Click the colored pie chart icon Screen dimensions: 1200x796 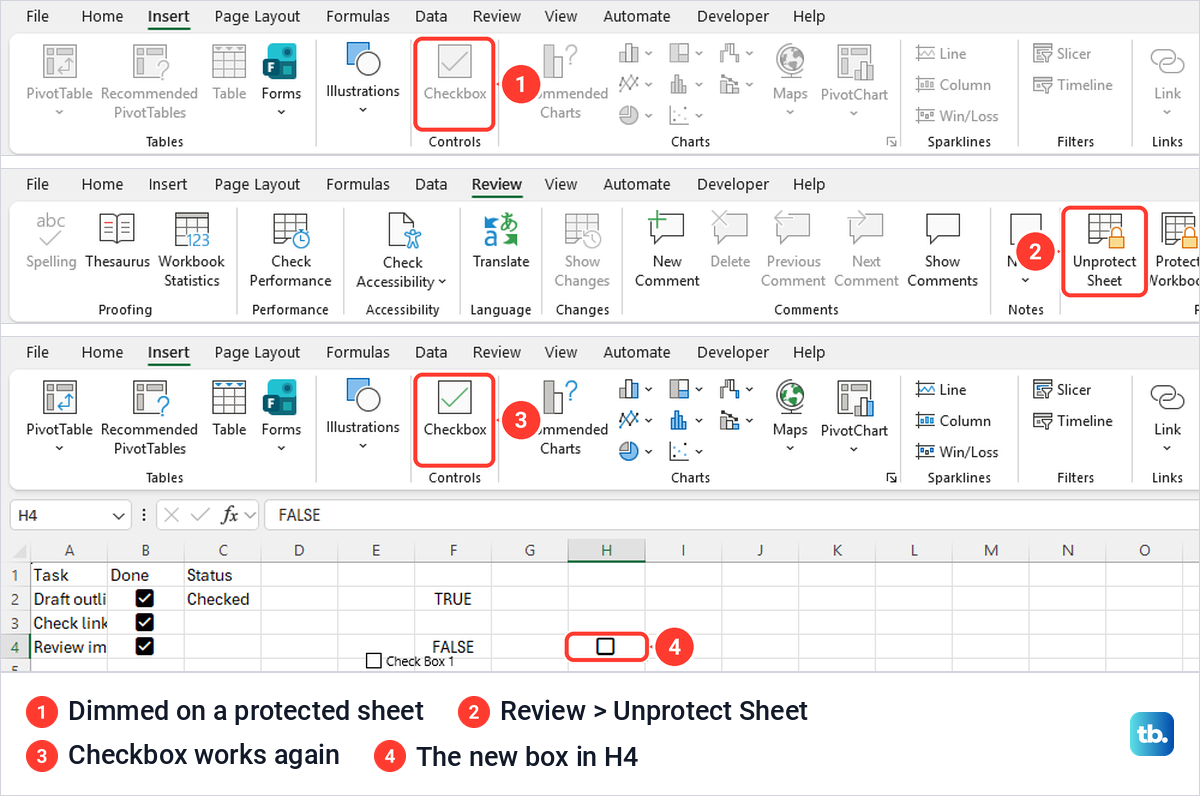click(x=628, y=451)
